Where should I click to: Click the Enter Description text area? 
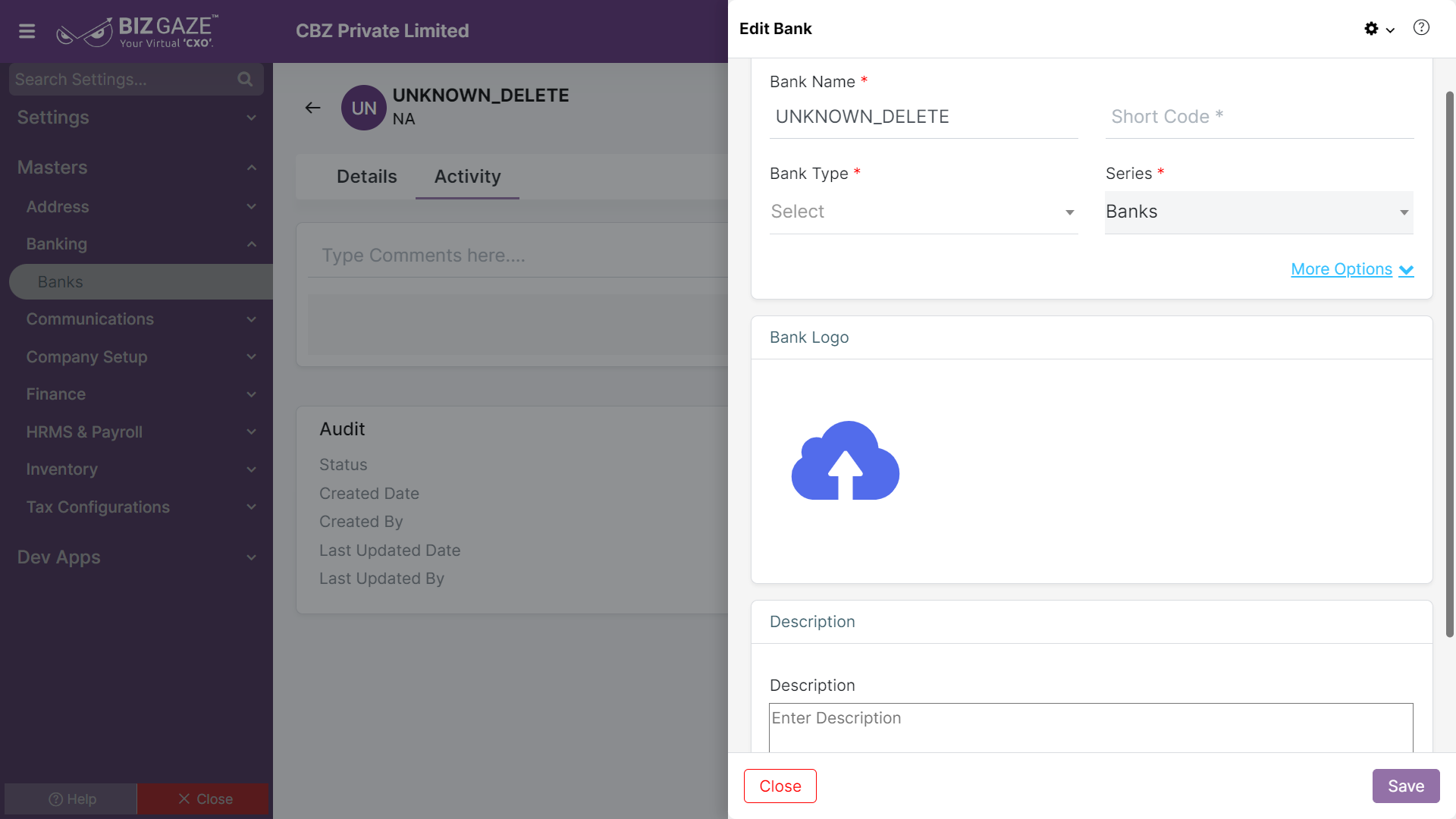point(1090,728)
